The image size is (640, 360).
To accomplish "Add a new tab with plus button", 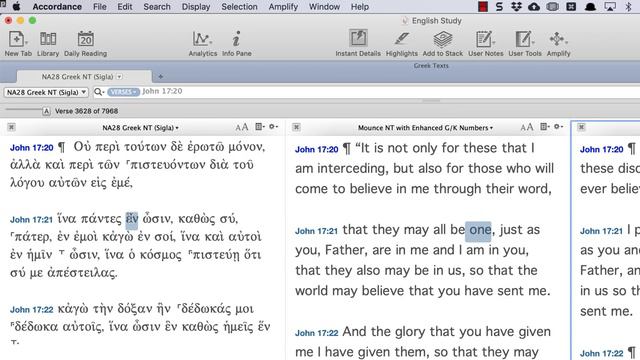I will point(160,76).
